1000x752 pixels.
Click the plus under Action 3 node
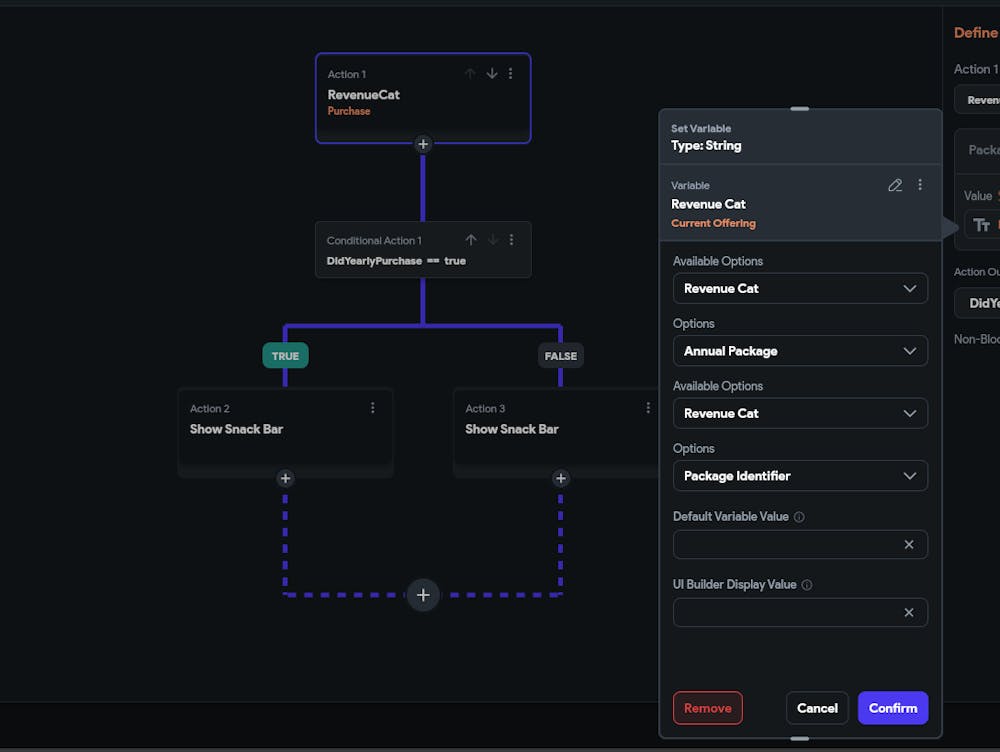(560, 479)
